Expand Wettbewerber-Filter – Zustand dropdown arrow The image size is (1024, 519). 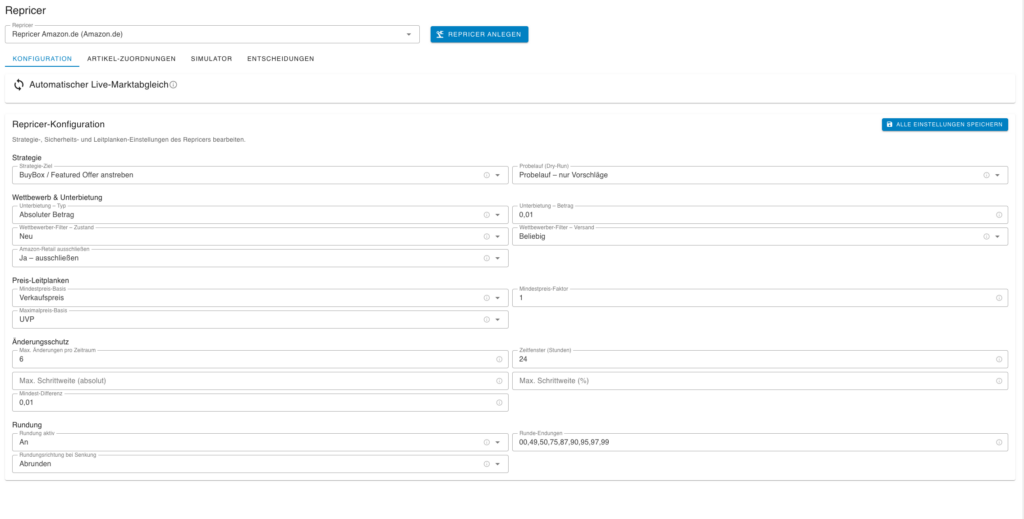[x=498, y=236]
